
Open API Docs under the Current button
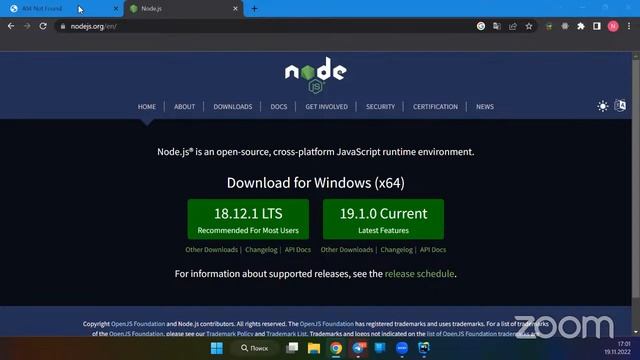click(x=433, y=249)
